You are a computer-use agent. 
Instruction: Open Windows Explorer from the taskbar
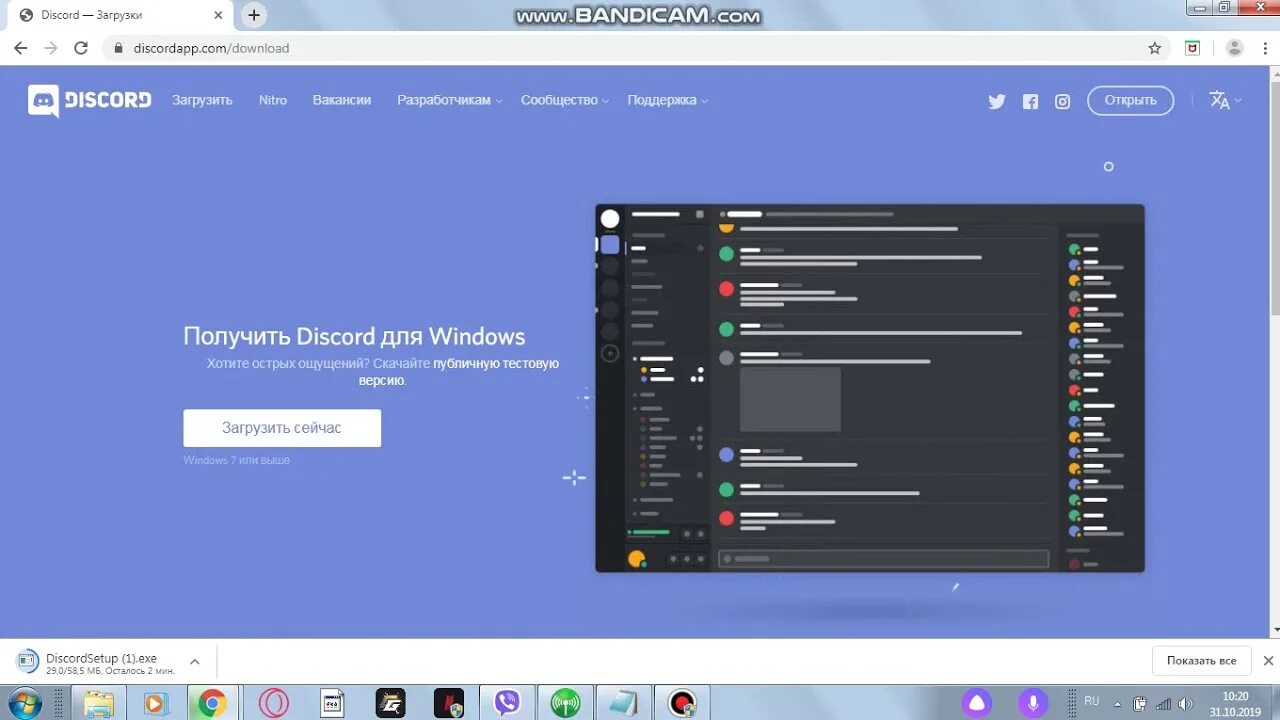click(x=98, y=703)
